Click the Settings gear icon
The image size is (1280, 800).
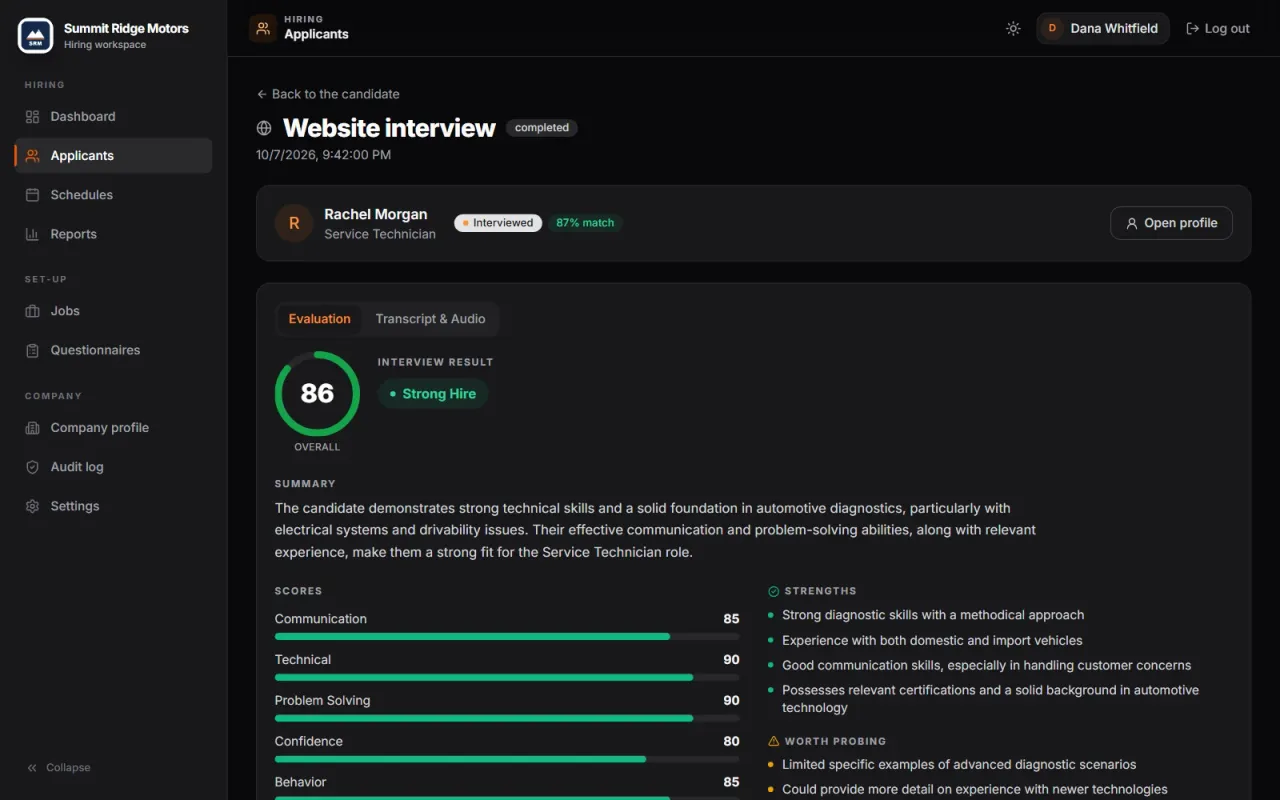tap(32, 506)
